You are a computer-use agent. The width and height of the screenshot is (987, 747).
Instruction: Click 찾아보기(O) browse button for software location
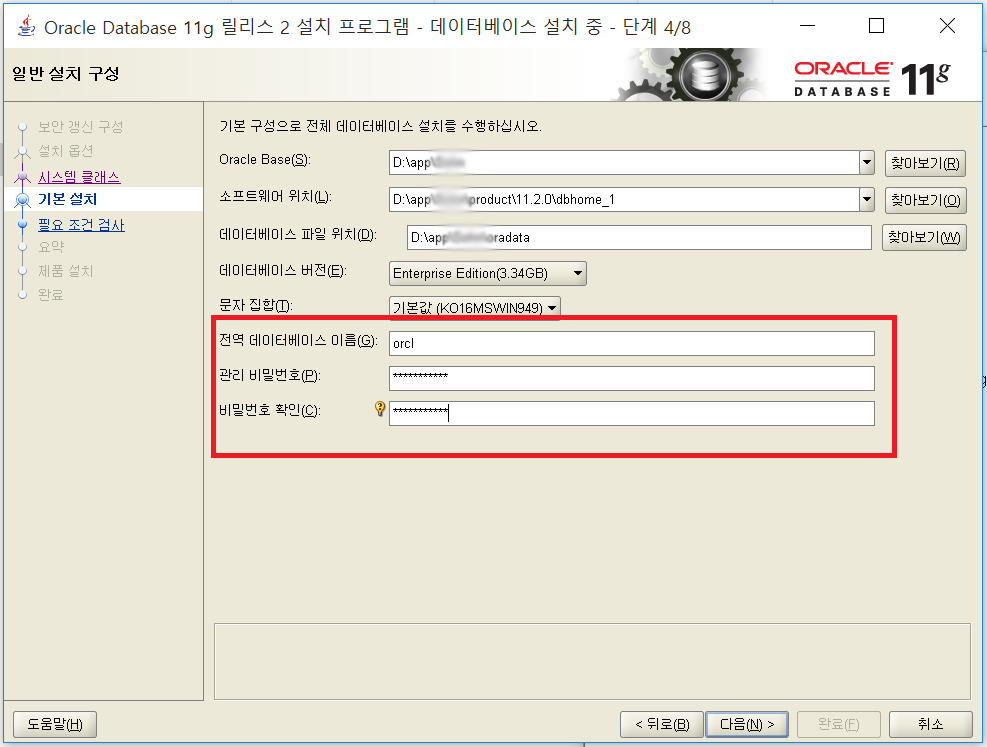coord(925,200)
